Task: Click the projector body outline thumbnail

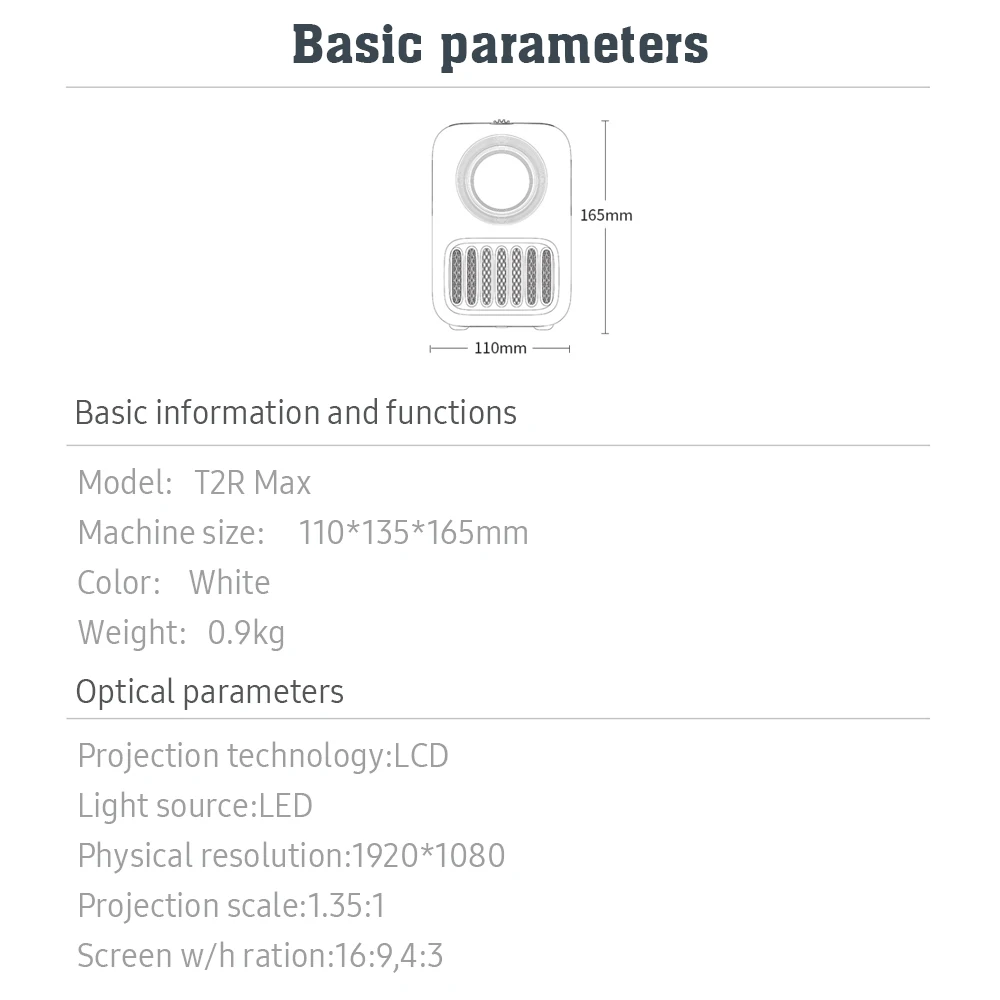Action: [x=501, y=225]
